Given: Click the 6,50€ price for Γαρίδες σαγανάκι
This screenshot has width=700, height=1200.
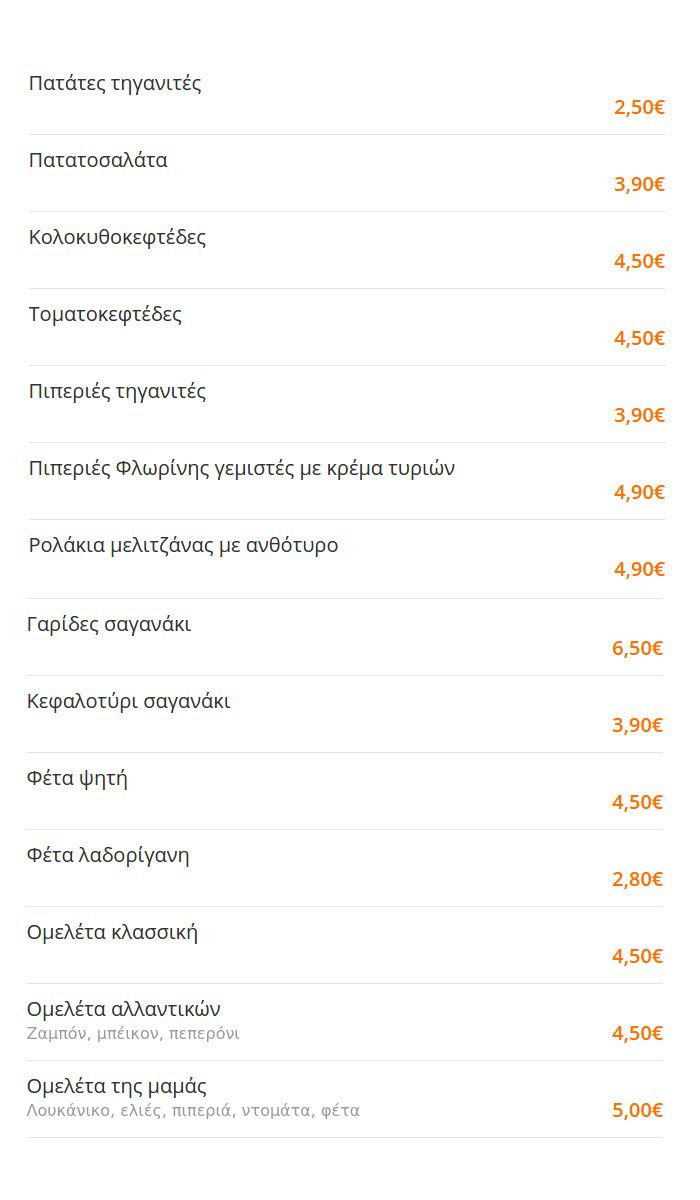Looking at the screenshot, I should pos(637,648).
